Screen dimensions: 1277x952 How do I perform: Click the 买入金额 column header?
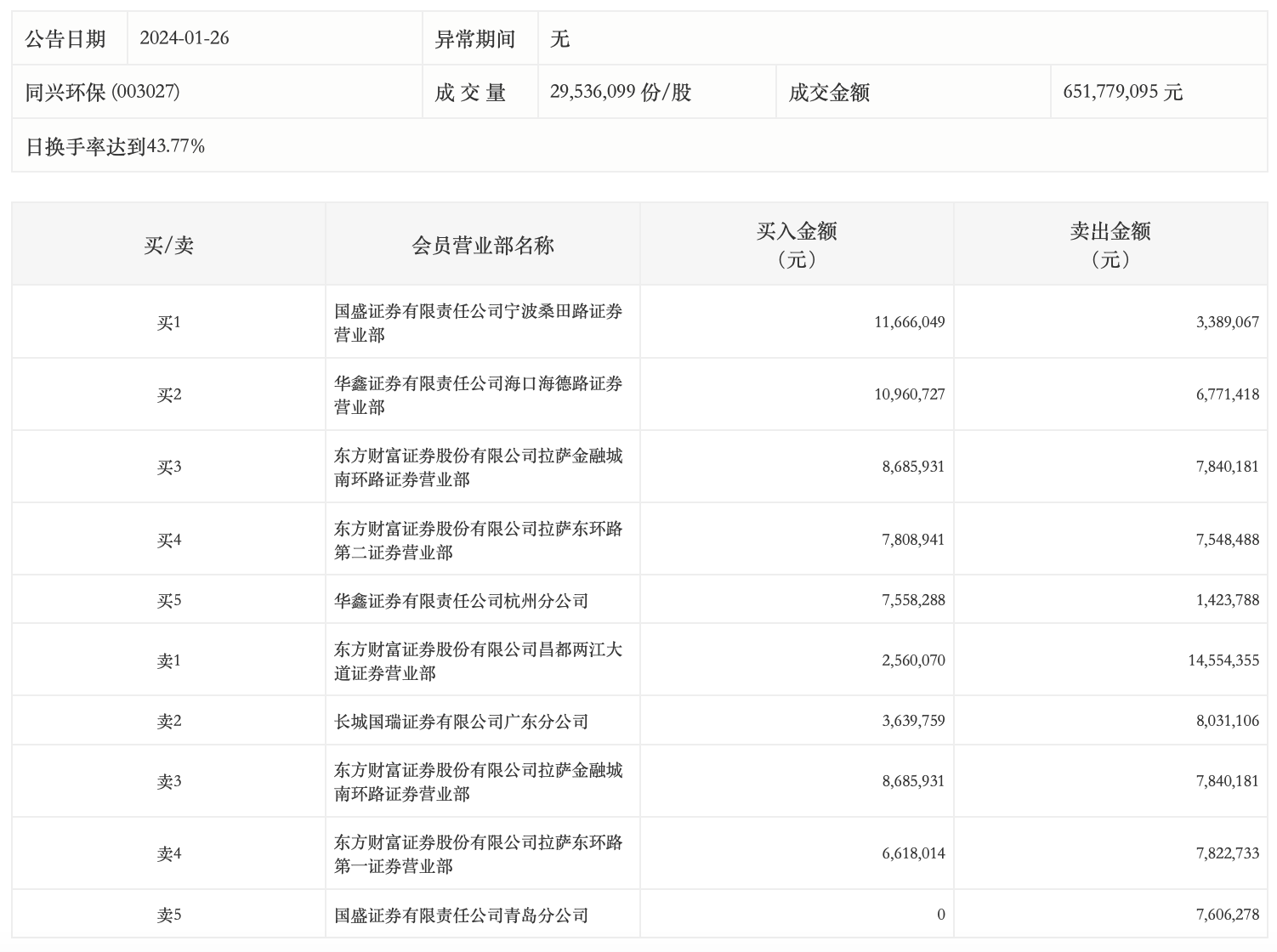pyautogui.click(x=797, y=245)
